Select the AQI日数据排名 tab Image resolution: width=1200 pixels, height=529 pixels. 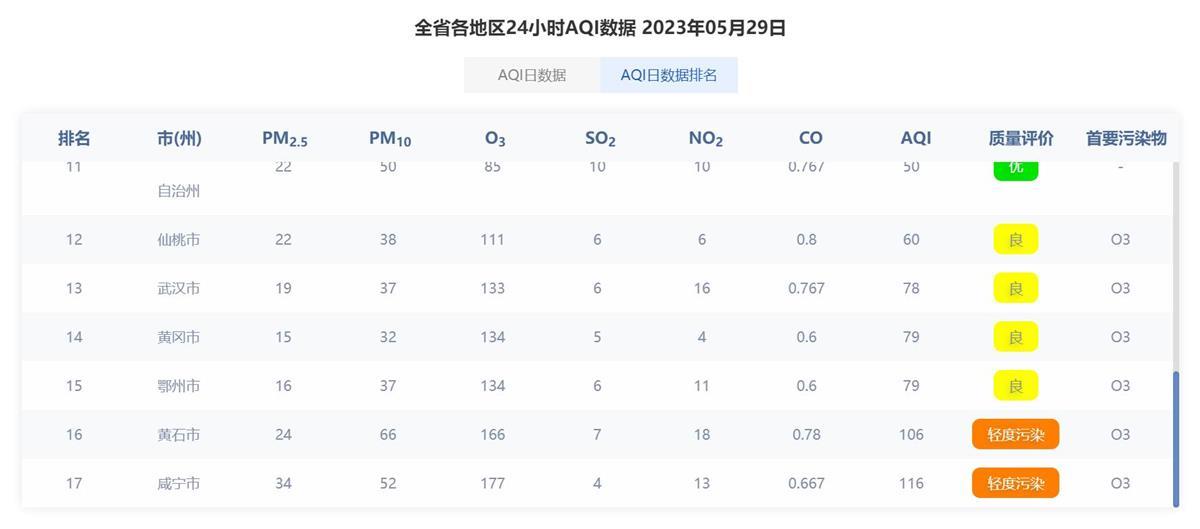click(x=669, y=75)
